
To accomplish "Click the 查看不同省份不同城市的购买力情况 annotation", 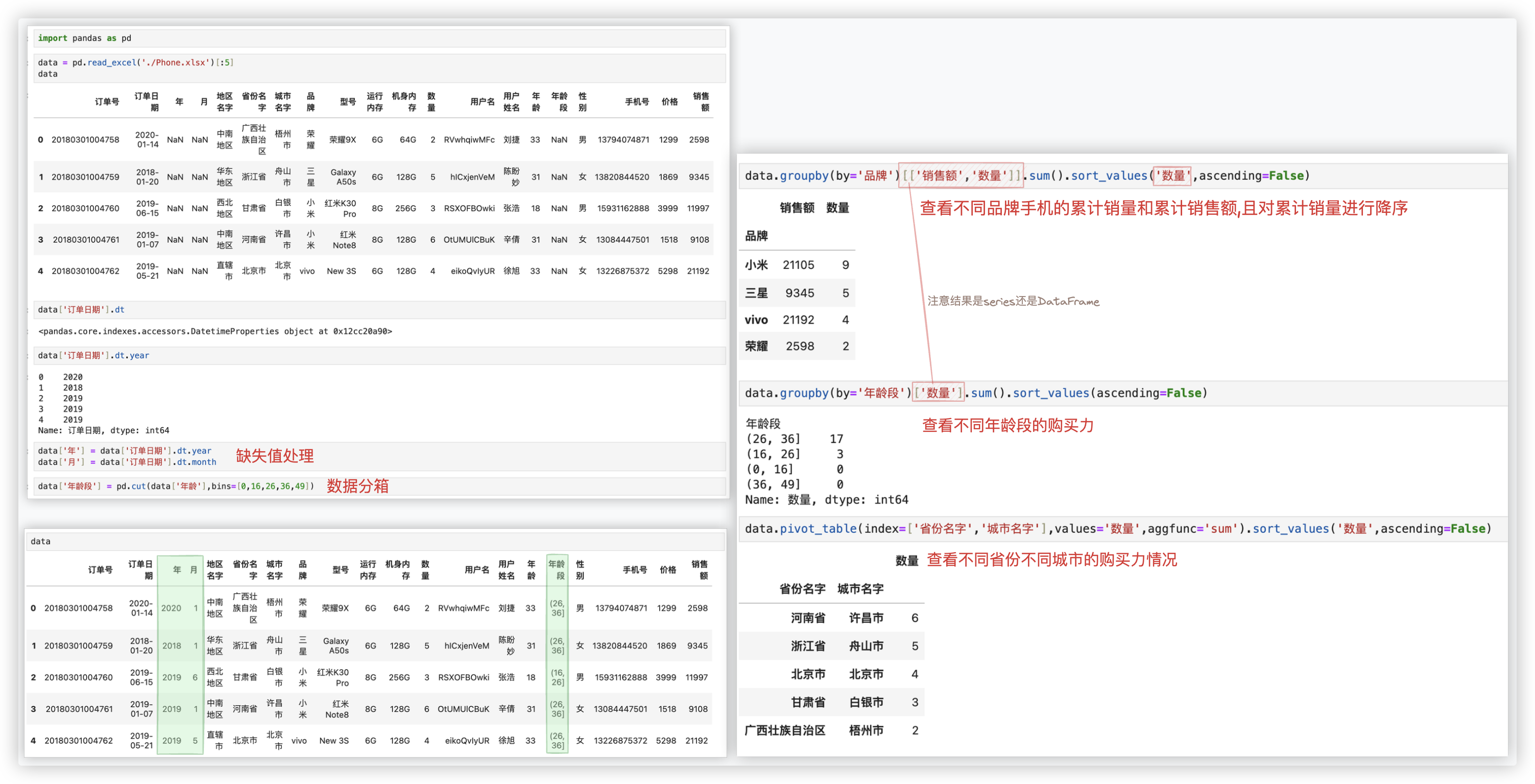I will [x=1052, y=560].
